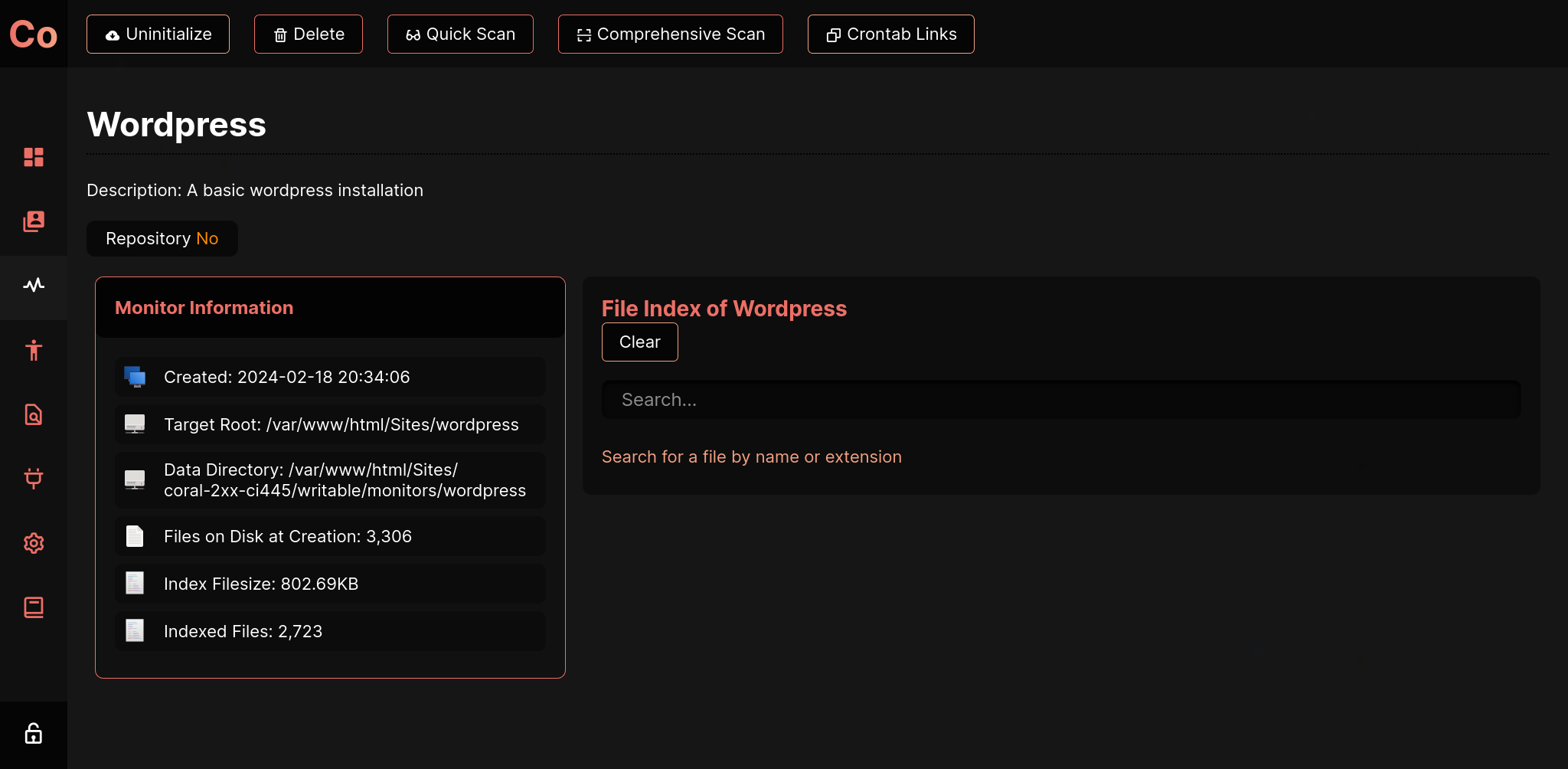Clear the file index search
The height and width of the screenshot is (769, 1568).
[x=639, y=342]
